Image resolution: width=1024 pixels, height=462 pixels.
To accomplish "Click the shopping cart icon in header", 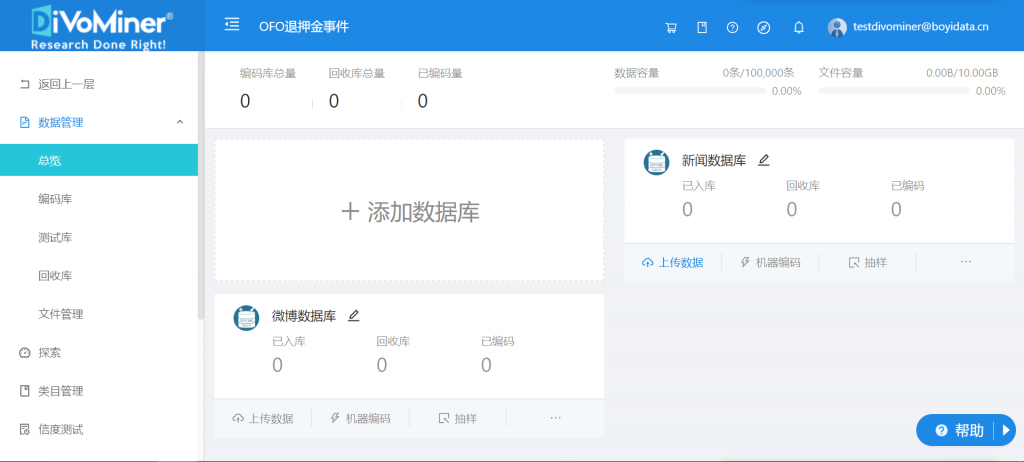I will click(x=671, y=28).
